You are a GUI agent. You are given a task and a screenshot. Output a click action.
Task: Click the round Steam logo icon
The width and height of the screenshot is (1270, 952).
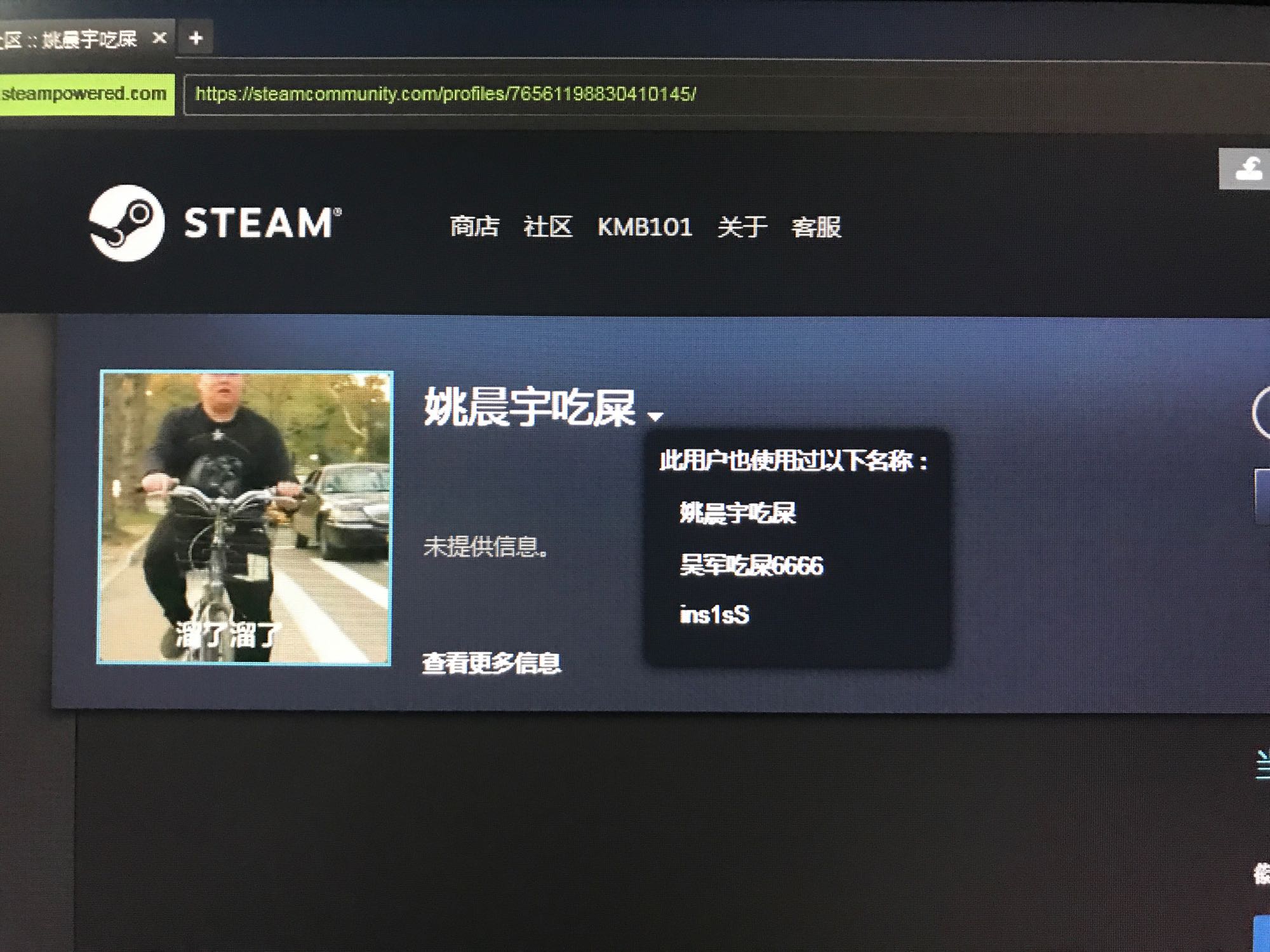[x=126, y=223]
